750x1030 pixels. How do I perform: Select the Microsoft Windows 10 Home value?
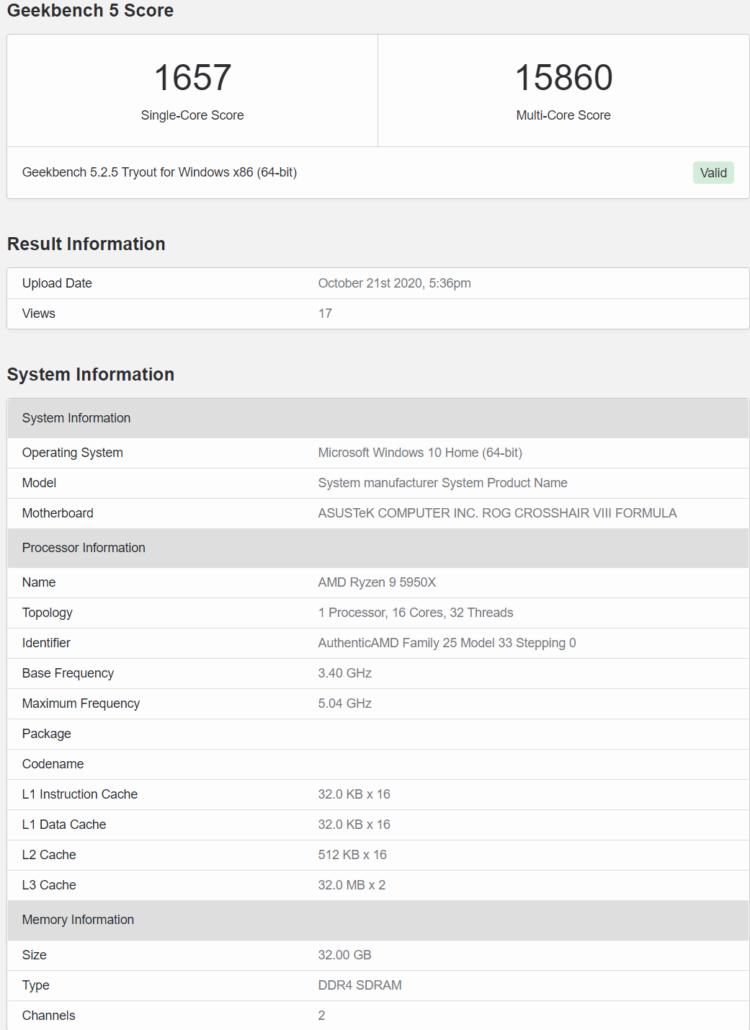click(420, 452)
